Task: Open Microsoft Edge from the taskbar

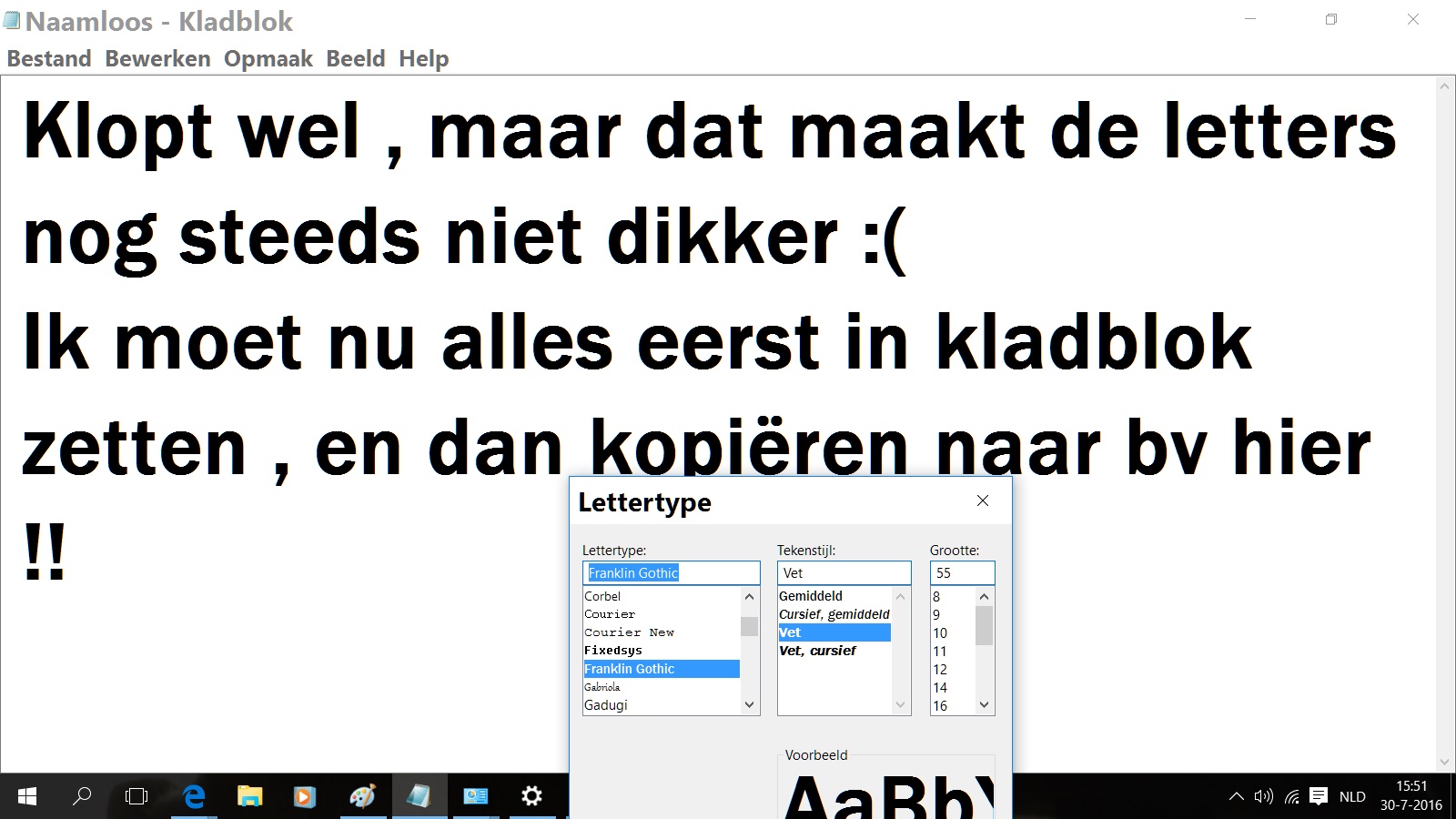Action: (194, 797)
